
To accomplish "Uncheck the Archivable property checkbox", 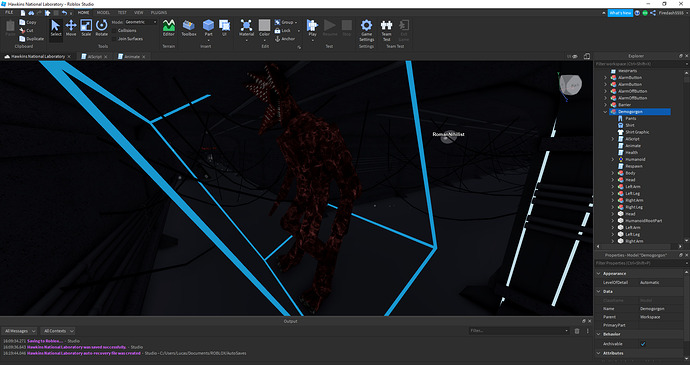I will click(x=643, y=344).
